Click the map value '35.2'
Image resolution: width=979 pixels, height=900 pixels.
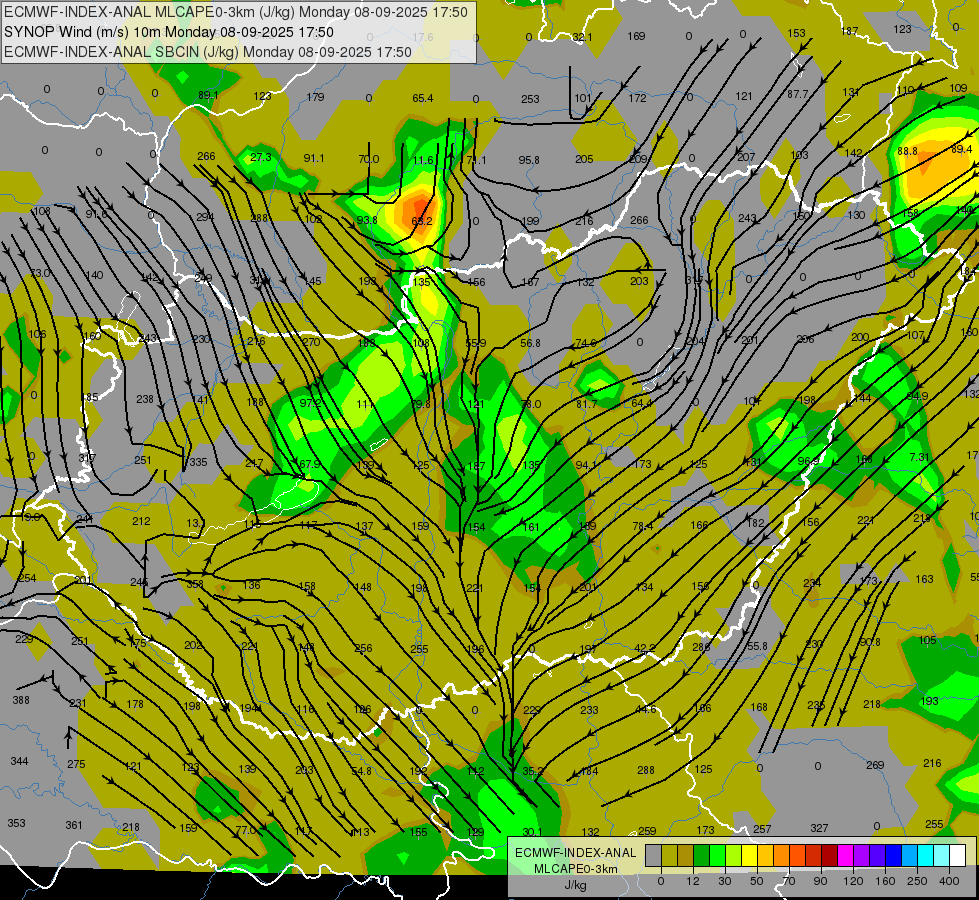click(x=532, y=771)
